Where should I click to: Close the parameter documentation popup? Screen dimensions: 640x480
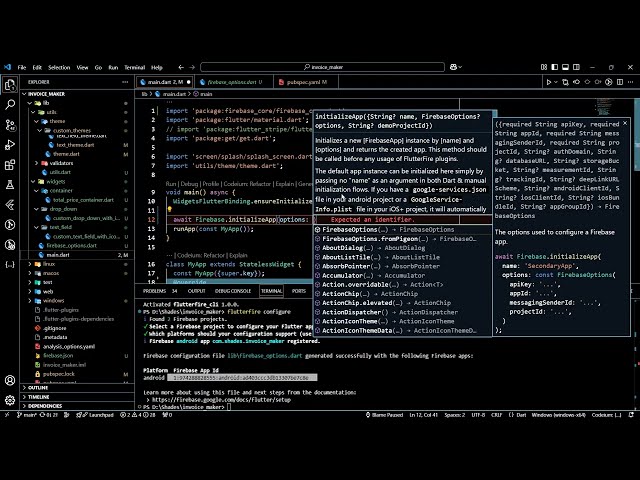[x=625, y=123]
